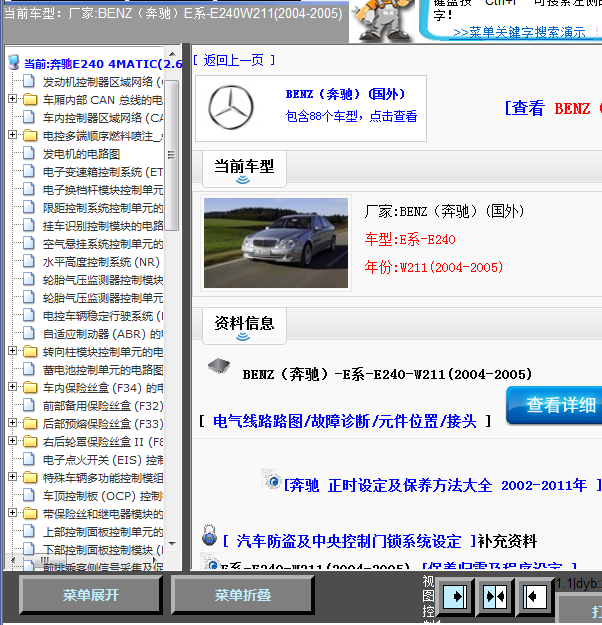Select 自适应制动器 (ABR) tree item
Viewport: 602px width, 625px height.
103,334
